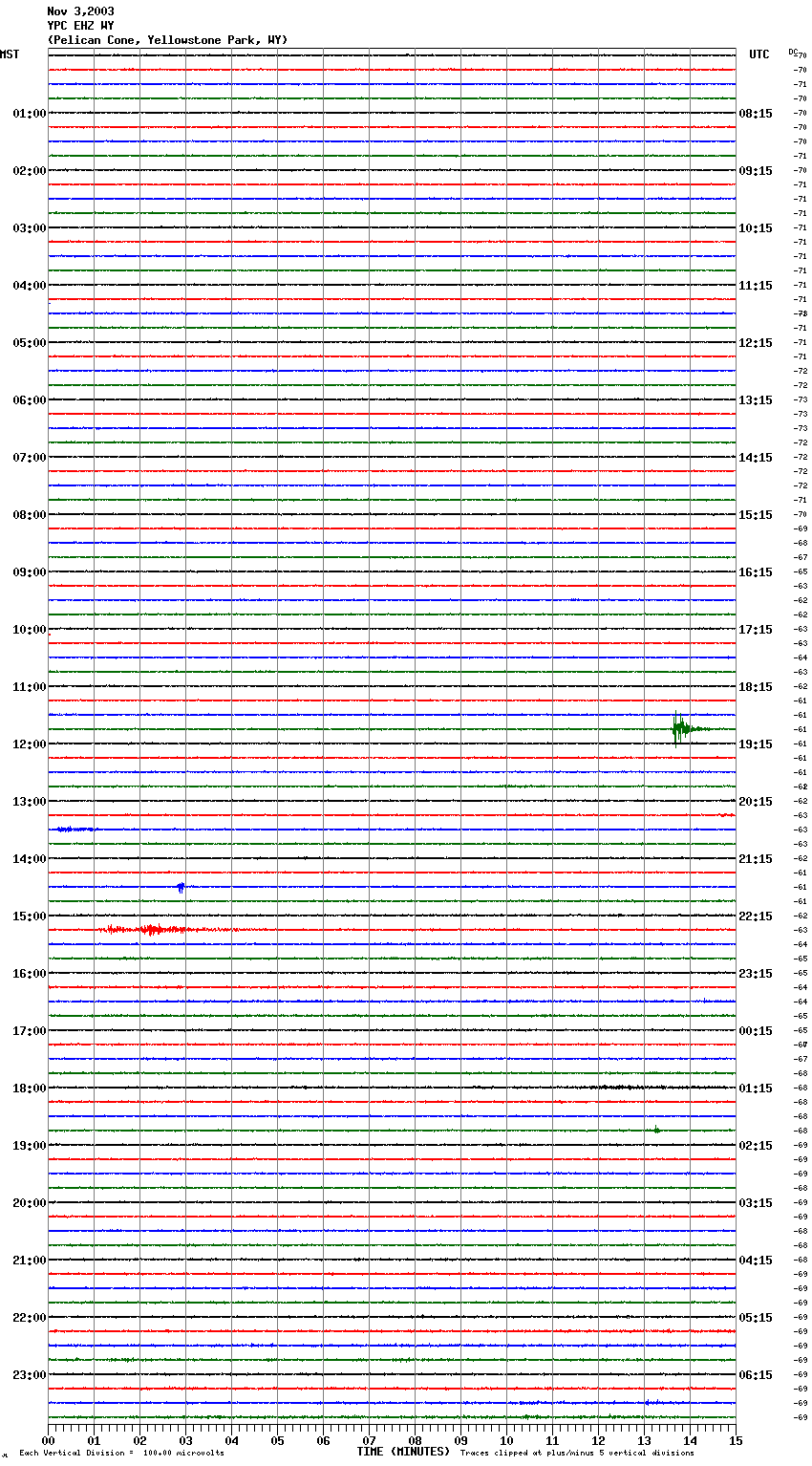This screenshot has width=812, height=1466.
Task: Click the '18:15' UTC time label
Action: click(x=756, y=687)
